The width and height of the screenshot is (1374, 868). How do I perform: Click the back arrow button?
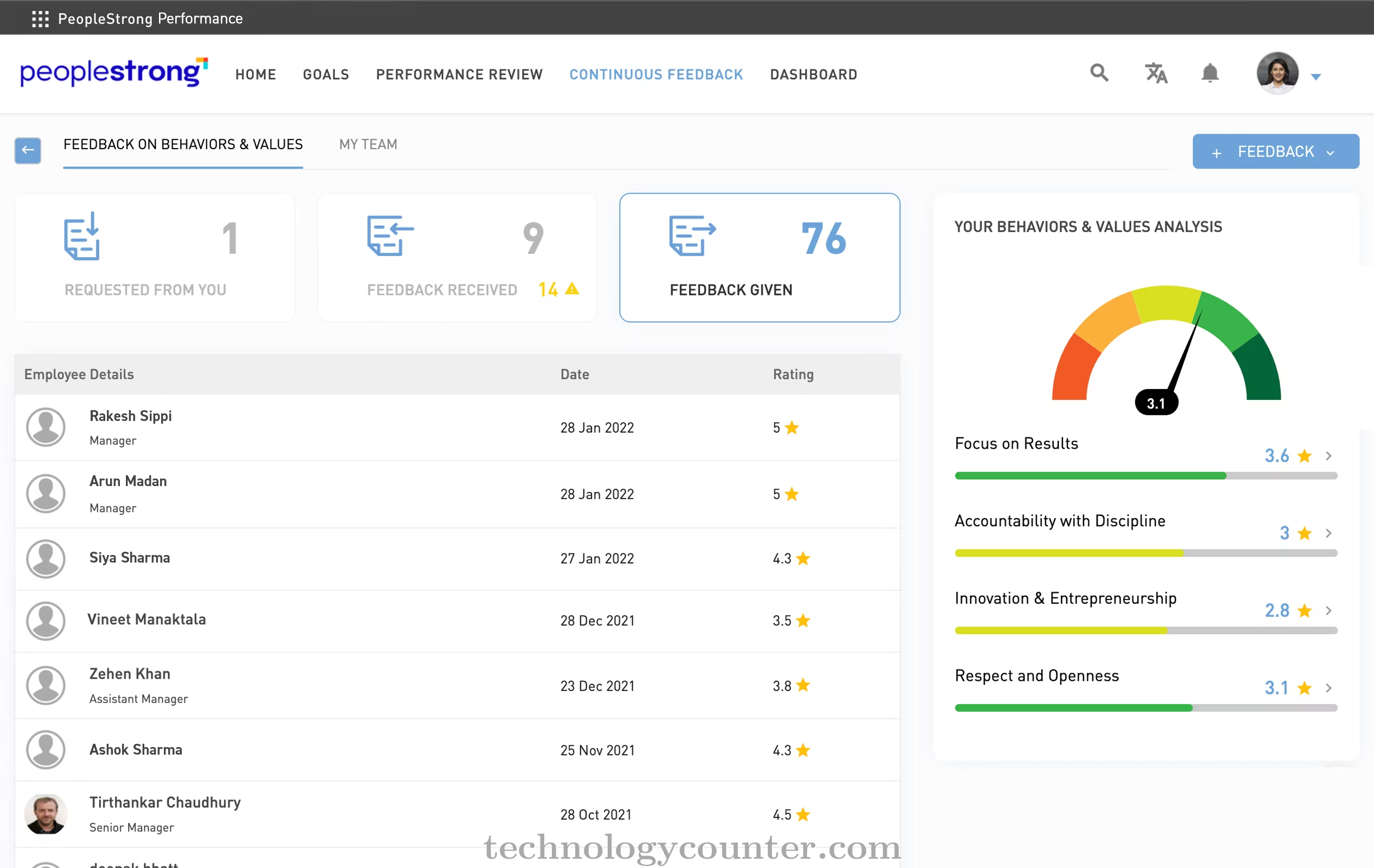tap(27, 151)
